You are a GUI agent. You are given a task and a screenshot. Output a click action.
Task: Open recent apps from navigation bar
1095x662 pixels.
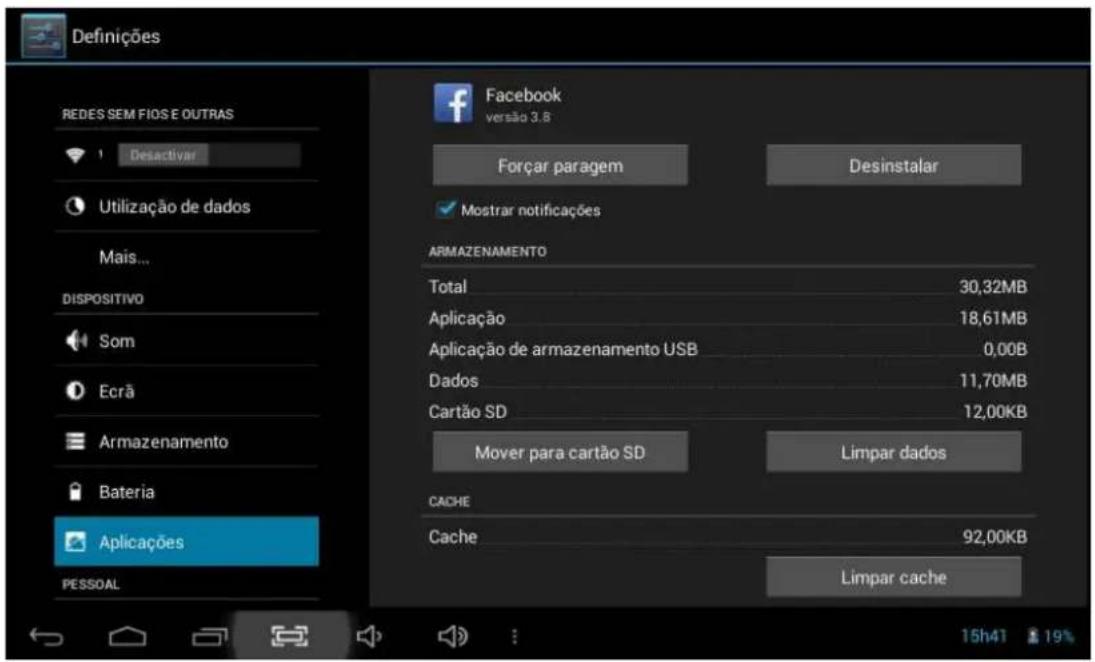tap(210, 636)
